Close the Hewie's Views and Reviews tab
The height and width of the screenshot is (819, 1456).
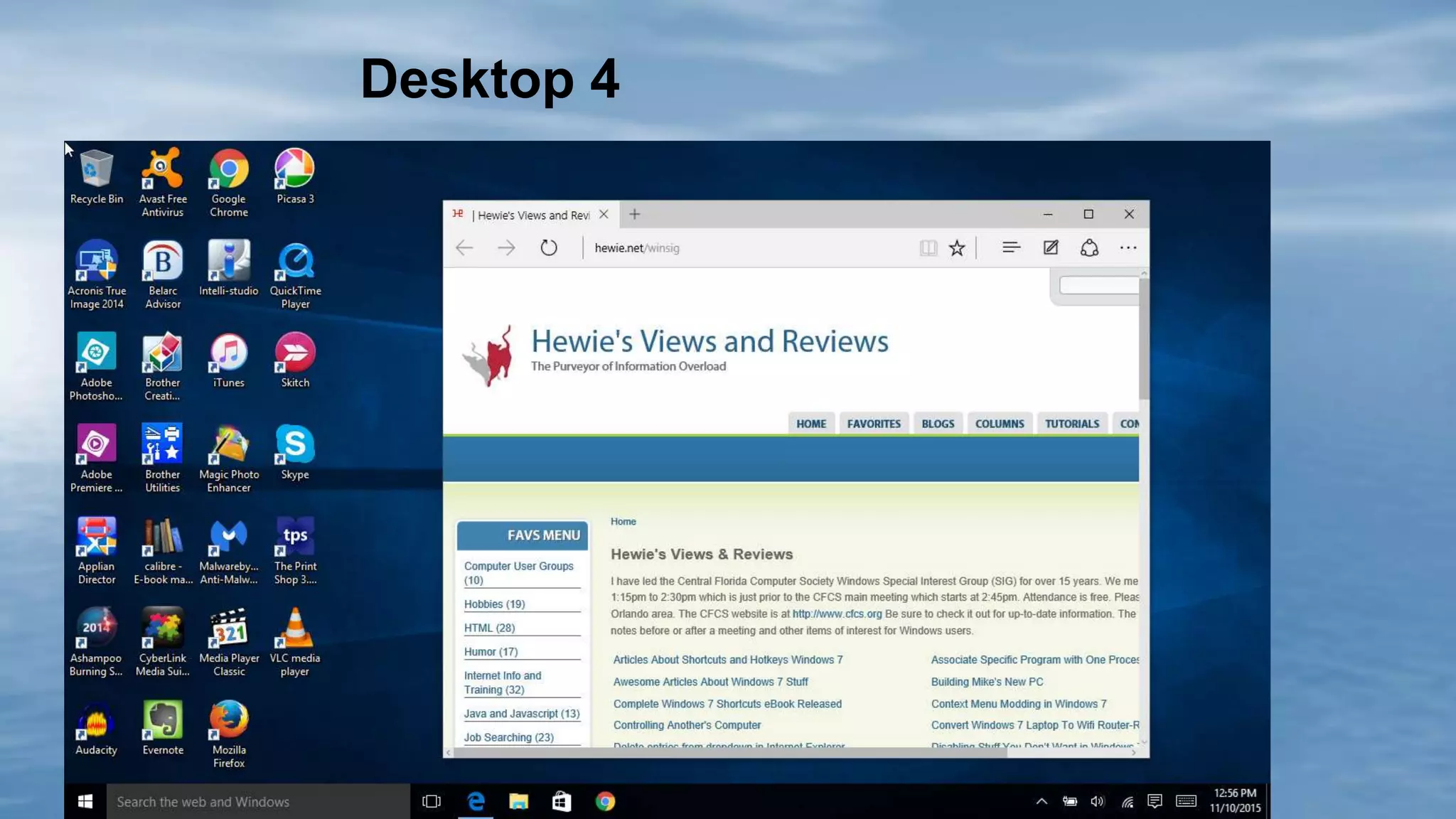(604, 214)
